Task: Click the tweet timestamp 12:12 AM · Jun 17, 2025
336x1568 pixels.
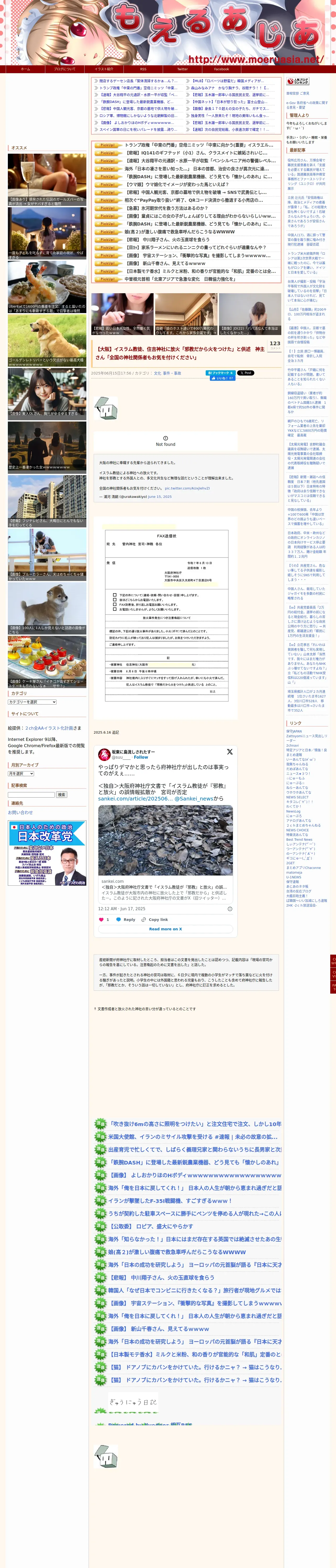Action: (x=122, y=909)
